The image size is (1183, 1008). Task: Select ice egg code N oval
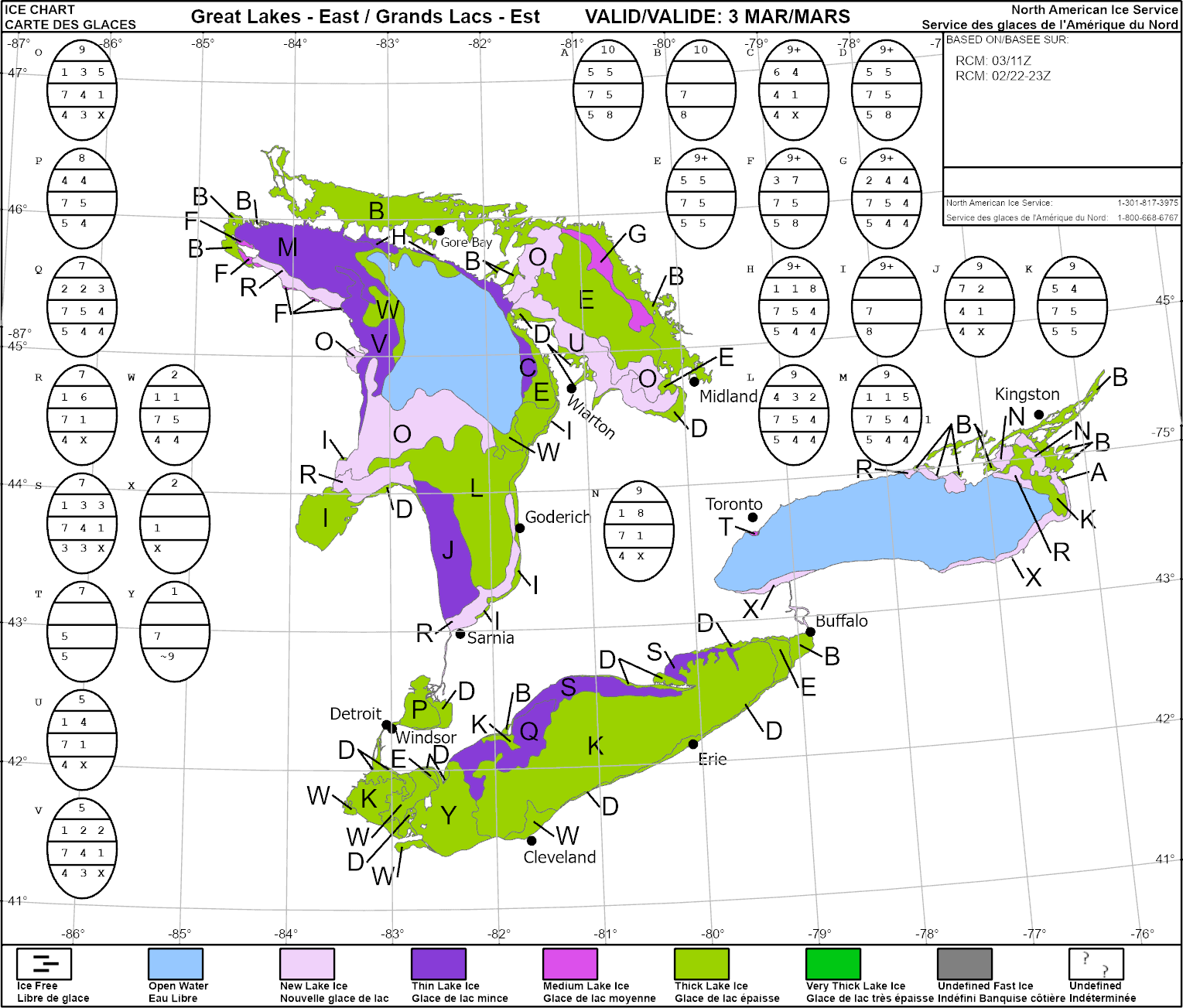coord(639,531)
